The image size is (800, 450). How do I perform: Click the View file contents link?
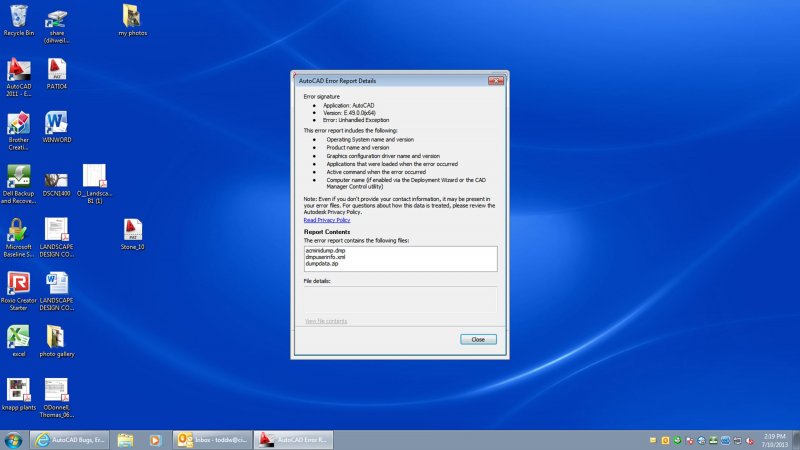point(326,321)
